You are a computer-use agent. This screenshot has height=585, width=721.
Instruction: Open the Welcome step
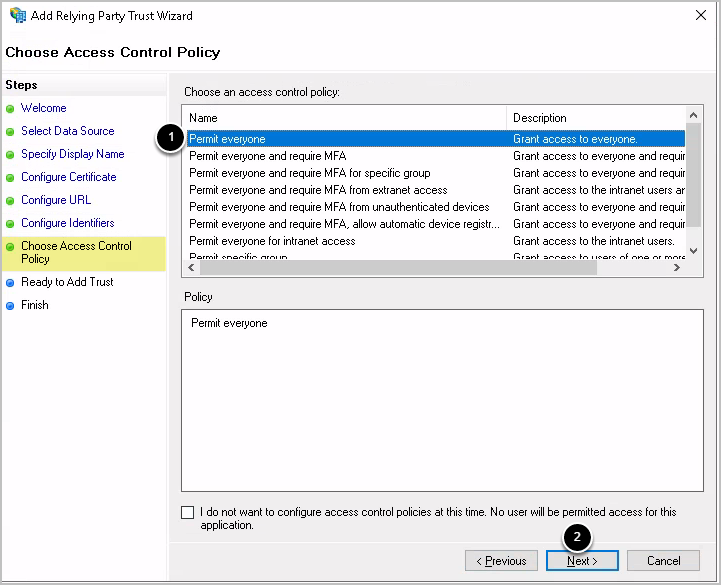click(x=43, y=108)
